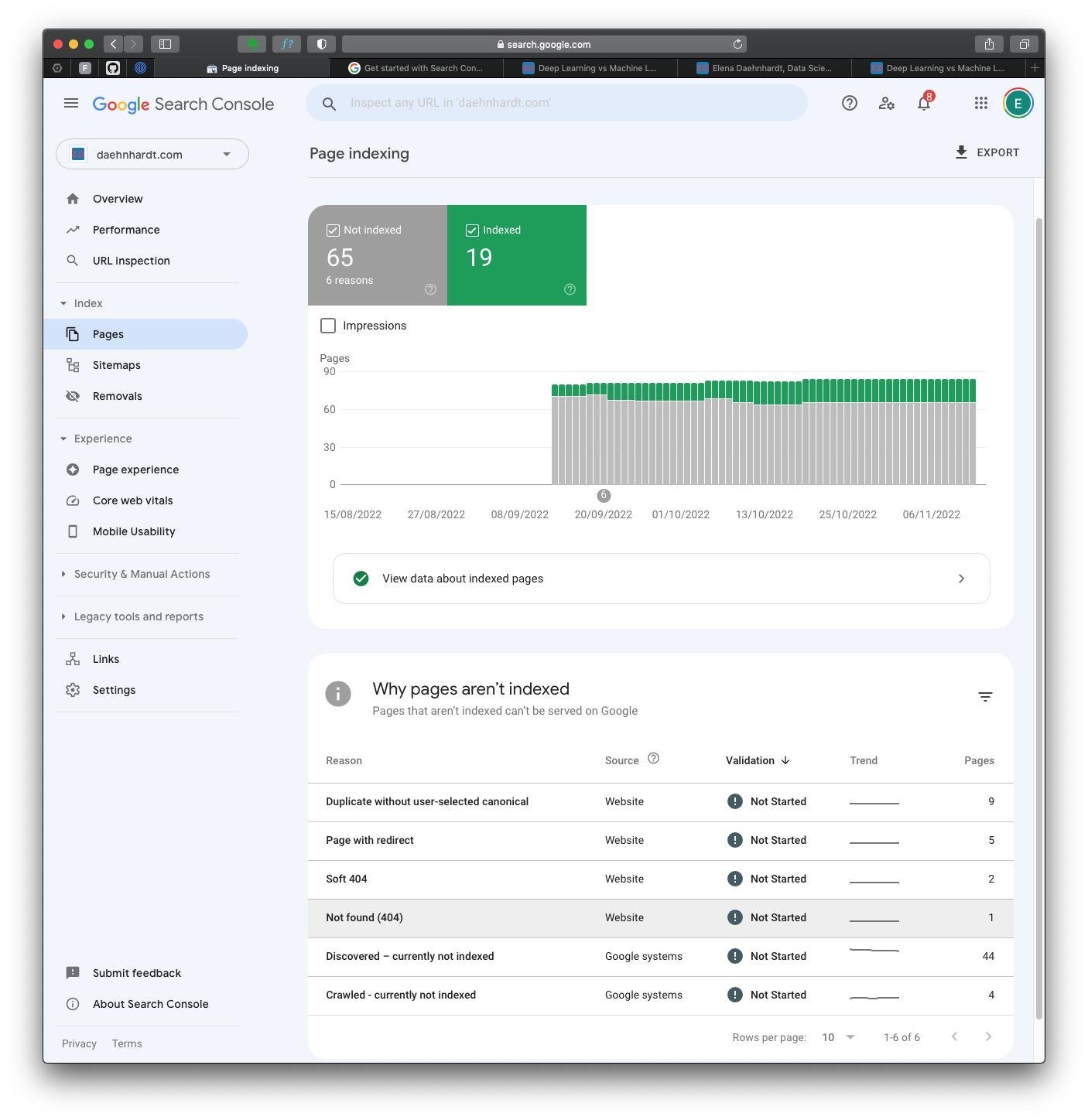Open users and permissions icon

887,103
